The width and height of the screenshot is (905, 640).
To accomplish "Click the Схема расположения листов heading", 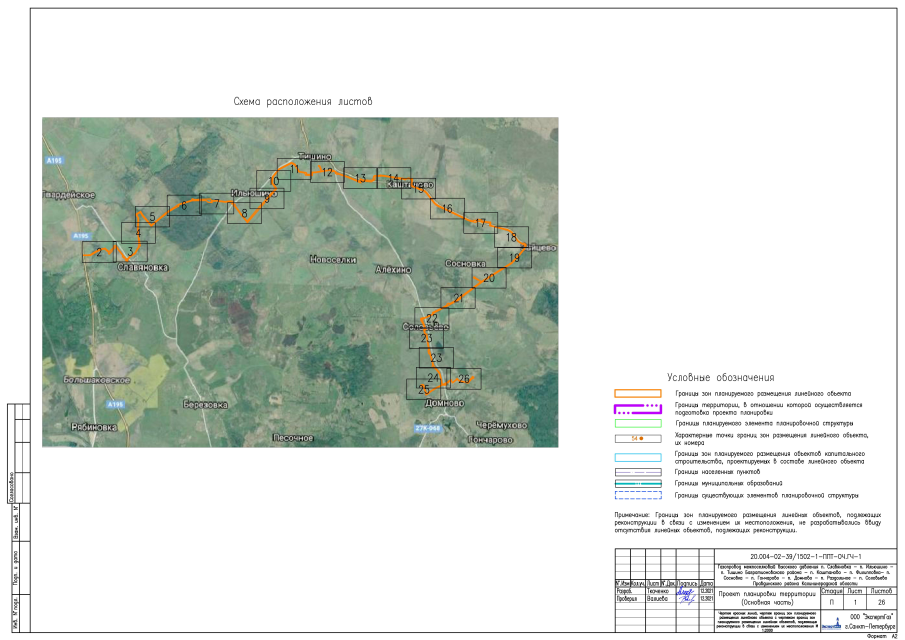I will pos(303,102).
